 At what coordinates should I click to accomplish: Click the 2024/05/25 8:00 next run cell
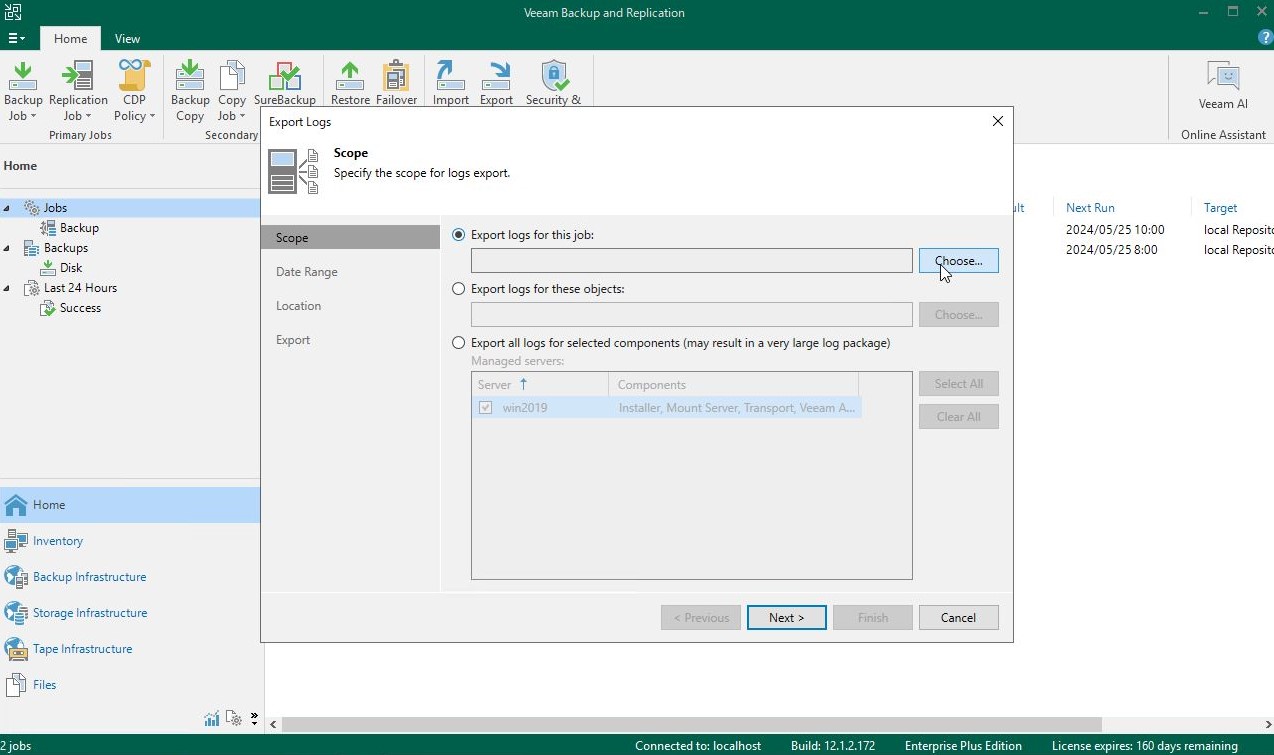click(1111, 250)
